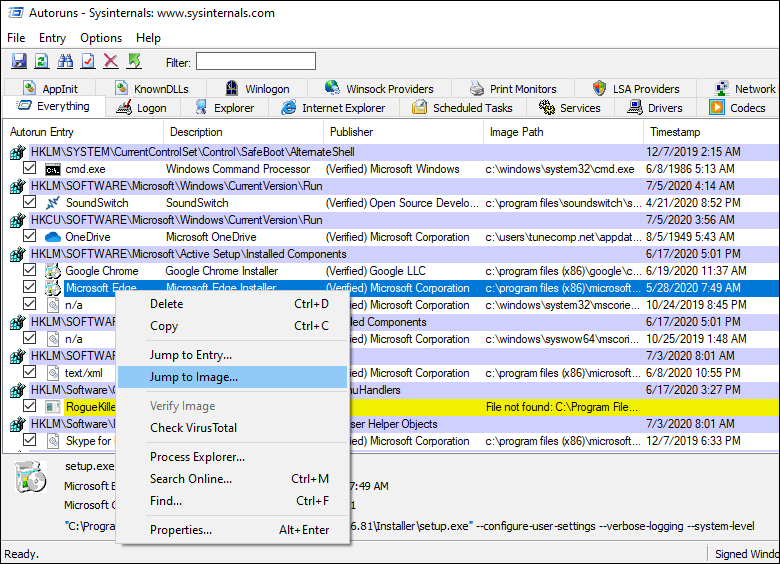
Task: Click the Refresh toolbar icon
Action: coord(42,62)
